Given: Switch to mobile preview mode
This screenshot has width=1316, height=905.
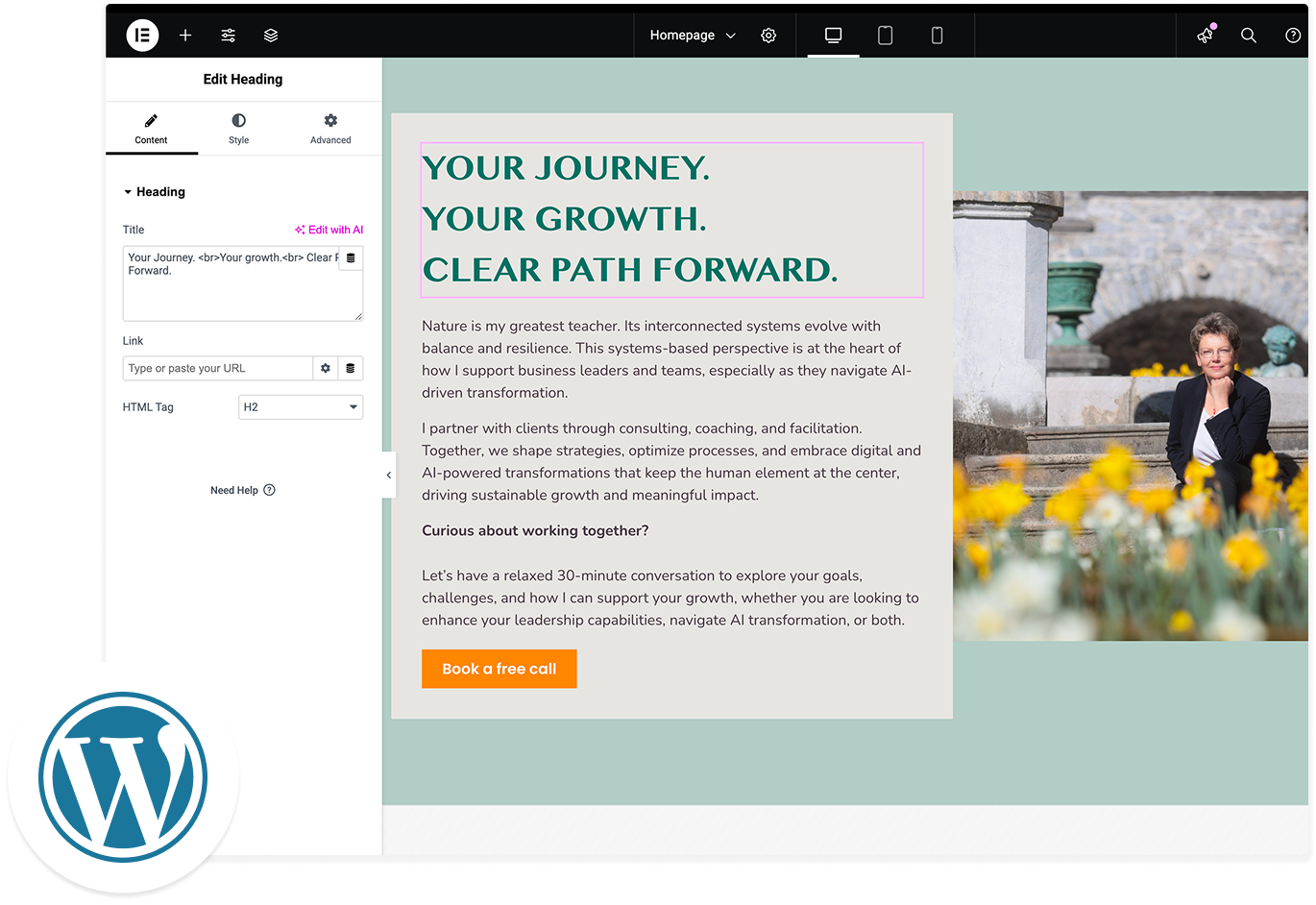Looking at the screenshot, I should point(937,36).
